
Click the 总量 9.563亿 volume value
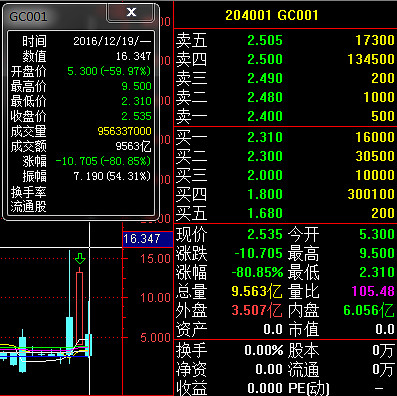(256, 291)
